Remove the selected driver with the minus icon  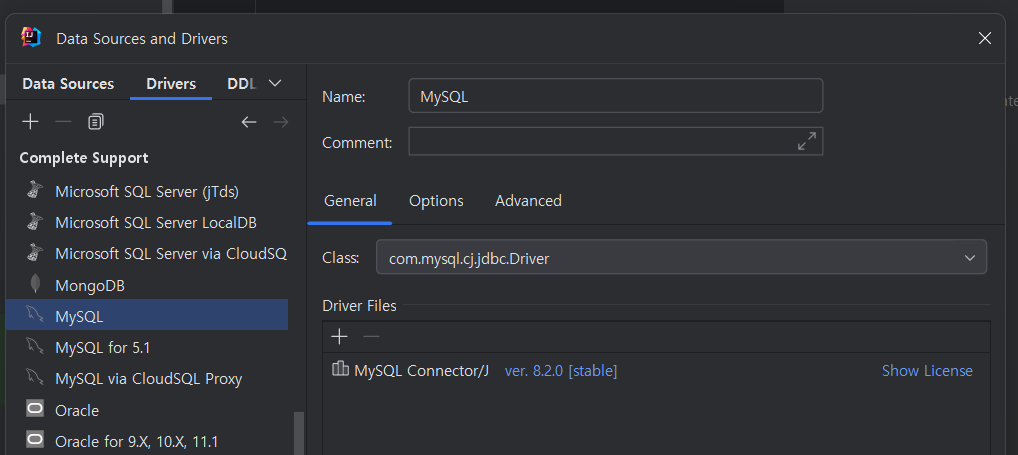(x=63, y=122)
